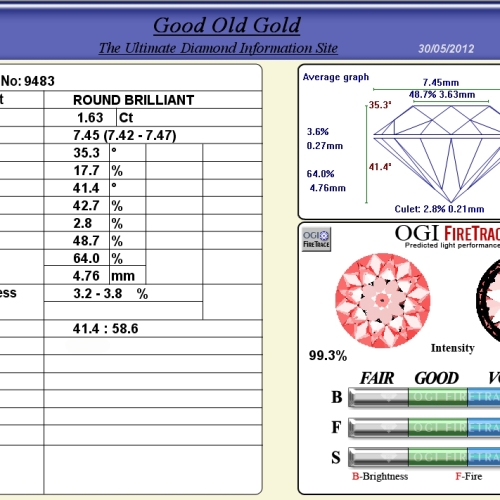
Task: Select the ratio value 41.4 : 58.6
Action: click(105, 329)
